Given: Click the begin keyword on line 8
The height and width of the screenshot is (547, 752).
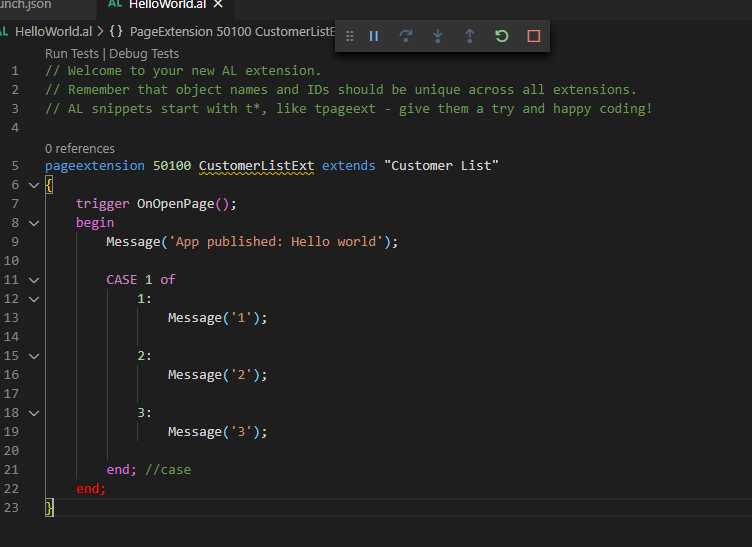Looking at the screenshot, I should click(95, 223).
